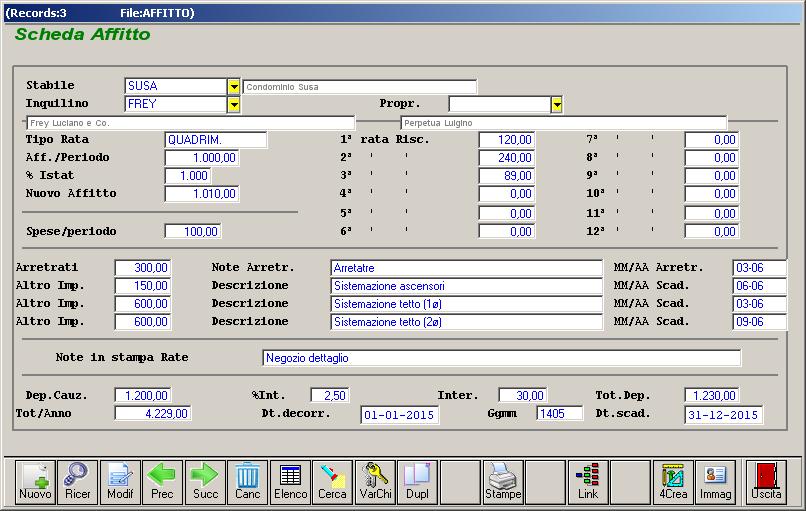The height and width of the screenshot is (511, 806).
Task: Click Nuovo Affitto field 1.010,00
Action: tap(202, 194)
